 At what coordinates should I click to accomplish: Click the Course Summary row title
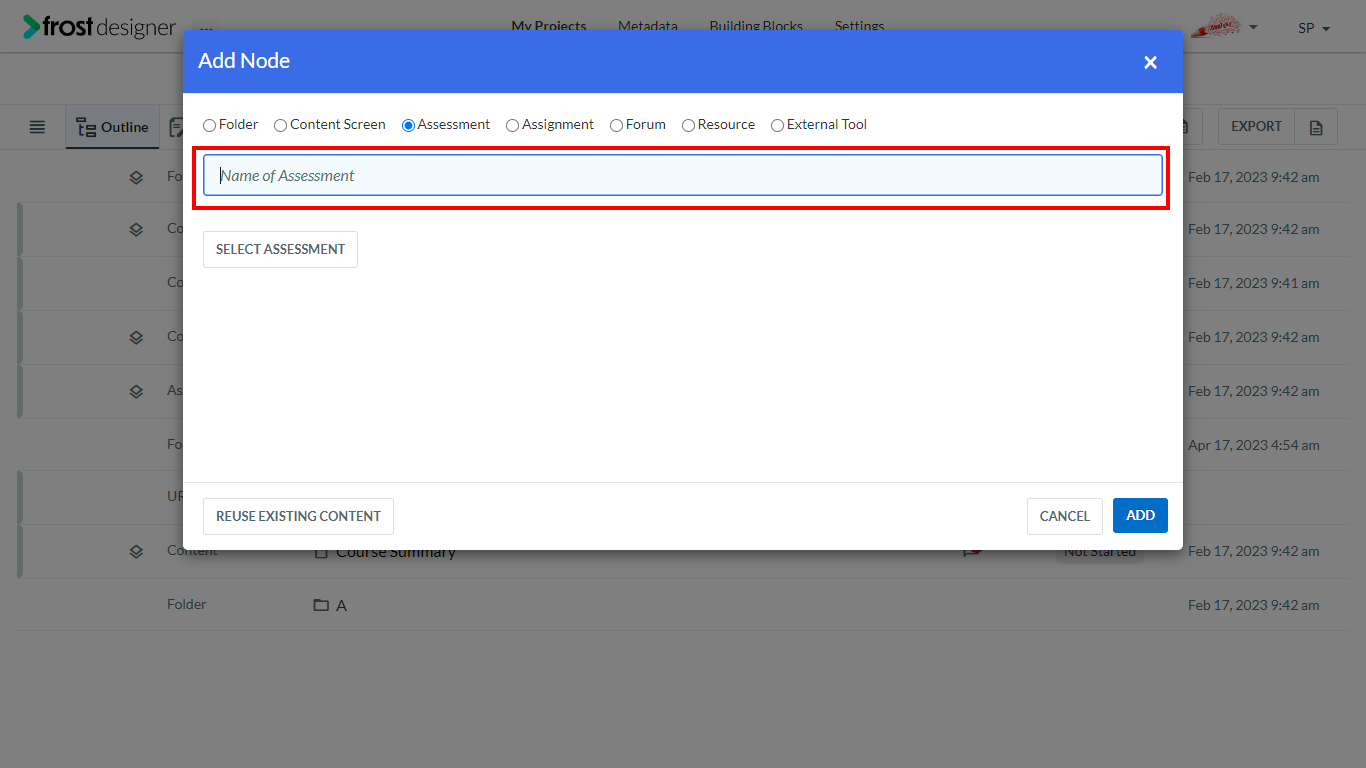point(396,552)
